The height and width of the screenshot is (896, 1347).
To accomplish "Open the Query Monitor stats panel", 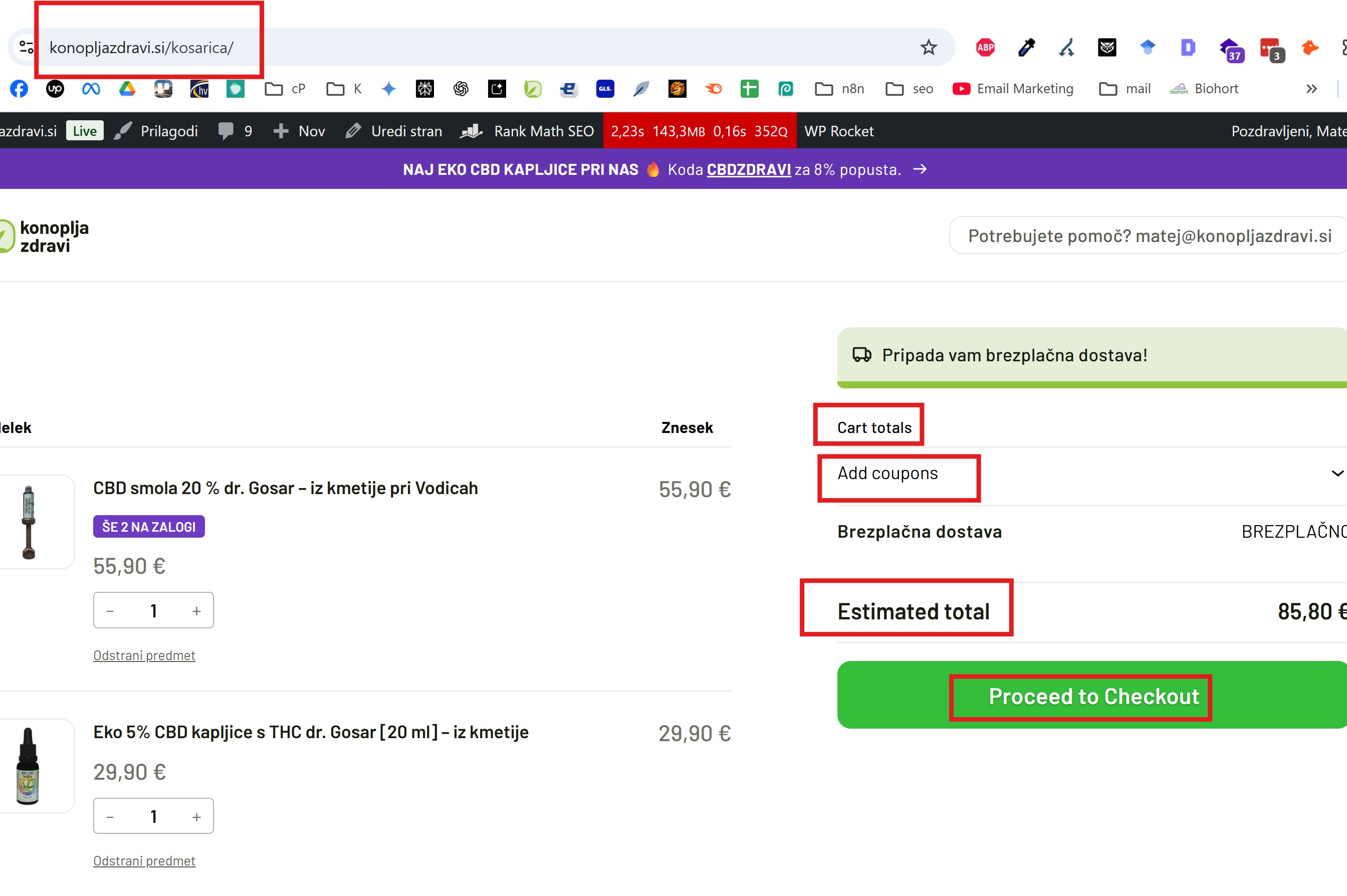I will (699, 131).
